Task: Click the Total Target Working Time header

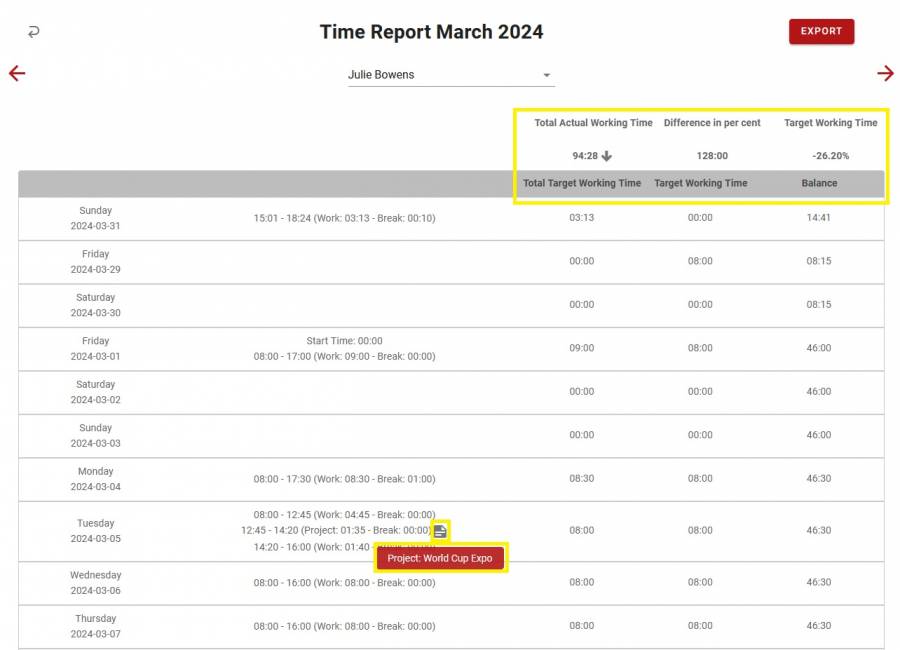Action: (582, 184)
